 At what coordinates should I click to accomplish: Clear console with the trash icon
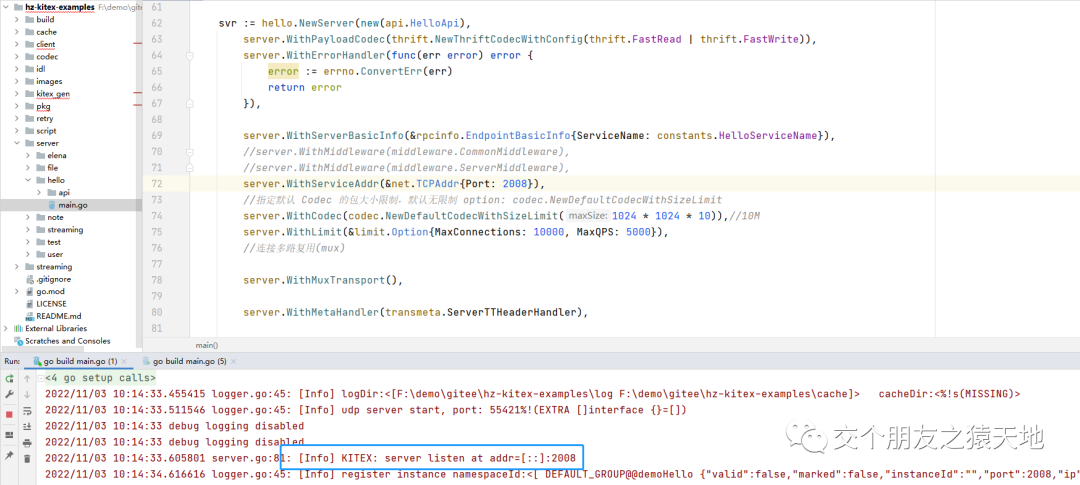point(27,458)
